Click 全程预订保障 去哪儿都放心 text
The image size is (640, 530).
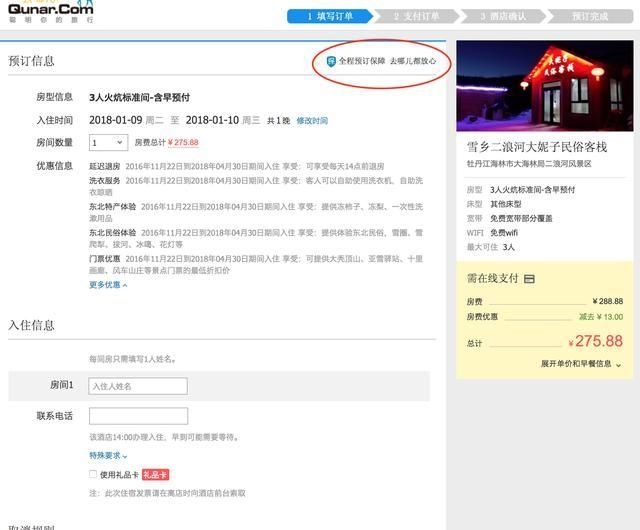[x=387, y=61]
